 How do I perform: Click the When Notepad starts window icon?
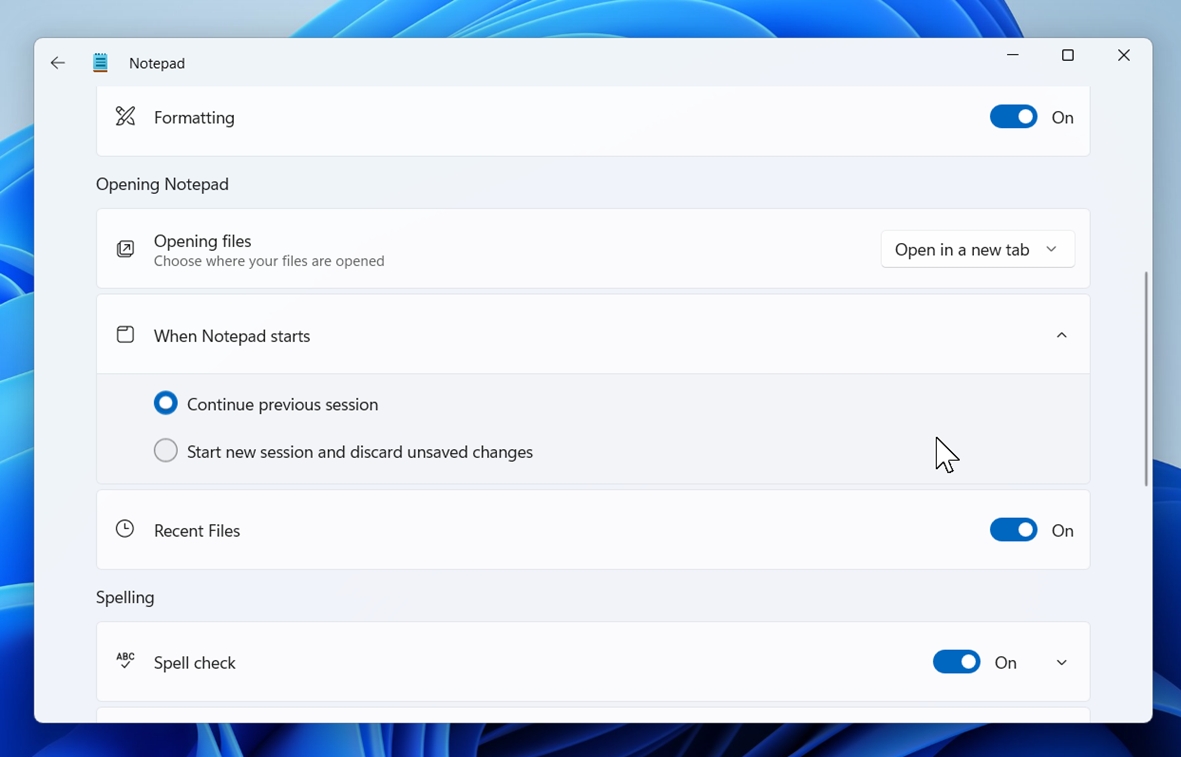click(124, 334)
